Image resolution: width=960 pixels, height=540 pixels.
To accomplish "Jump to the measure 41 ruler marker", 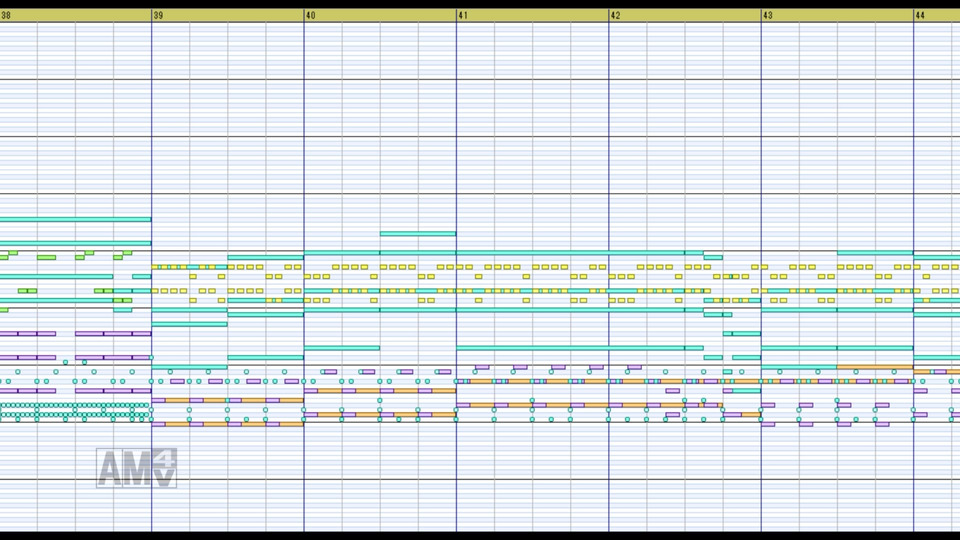I will click(463, 15).
